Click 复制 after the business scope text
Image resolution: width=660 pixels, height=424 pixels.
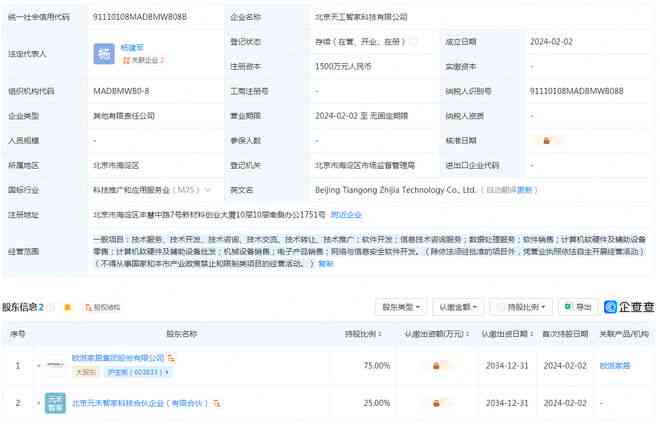(x=326, y=264)
